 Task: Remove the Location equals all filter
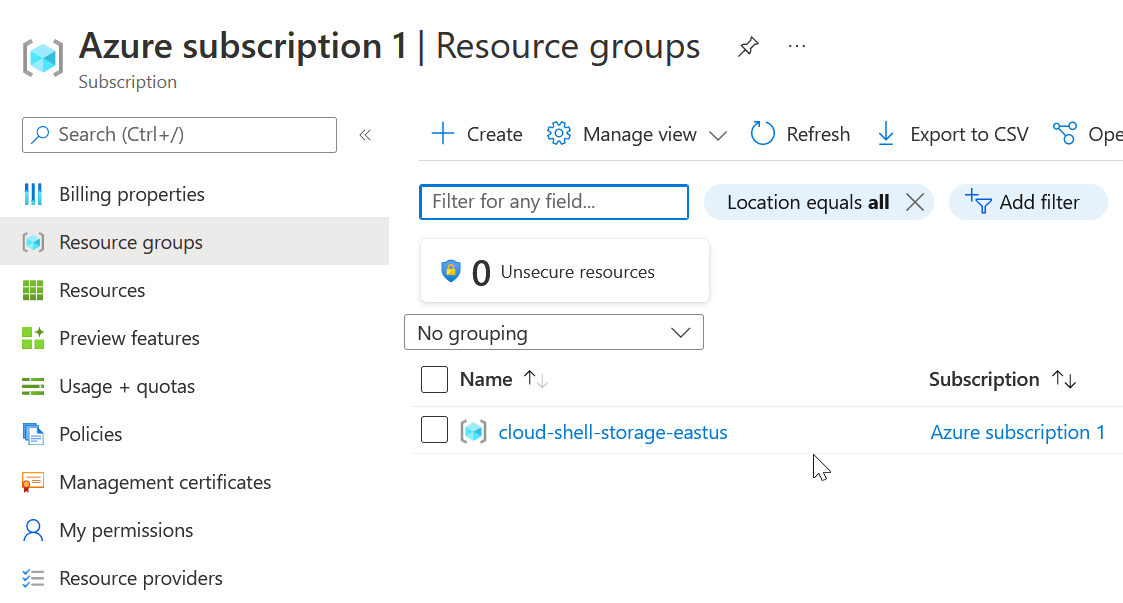tap(914, 202)
